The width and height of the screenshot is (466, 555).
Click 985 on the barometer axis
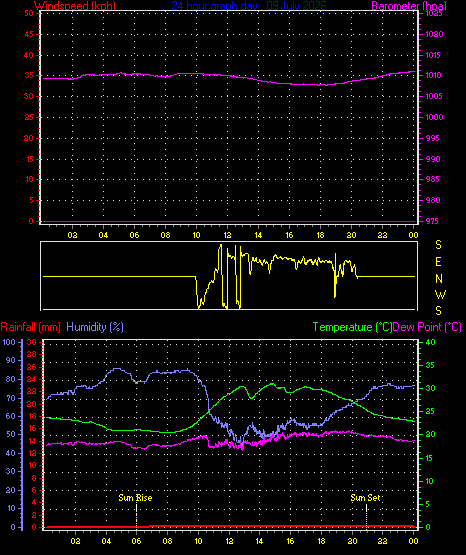point(432,179)
